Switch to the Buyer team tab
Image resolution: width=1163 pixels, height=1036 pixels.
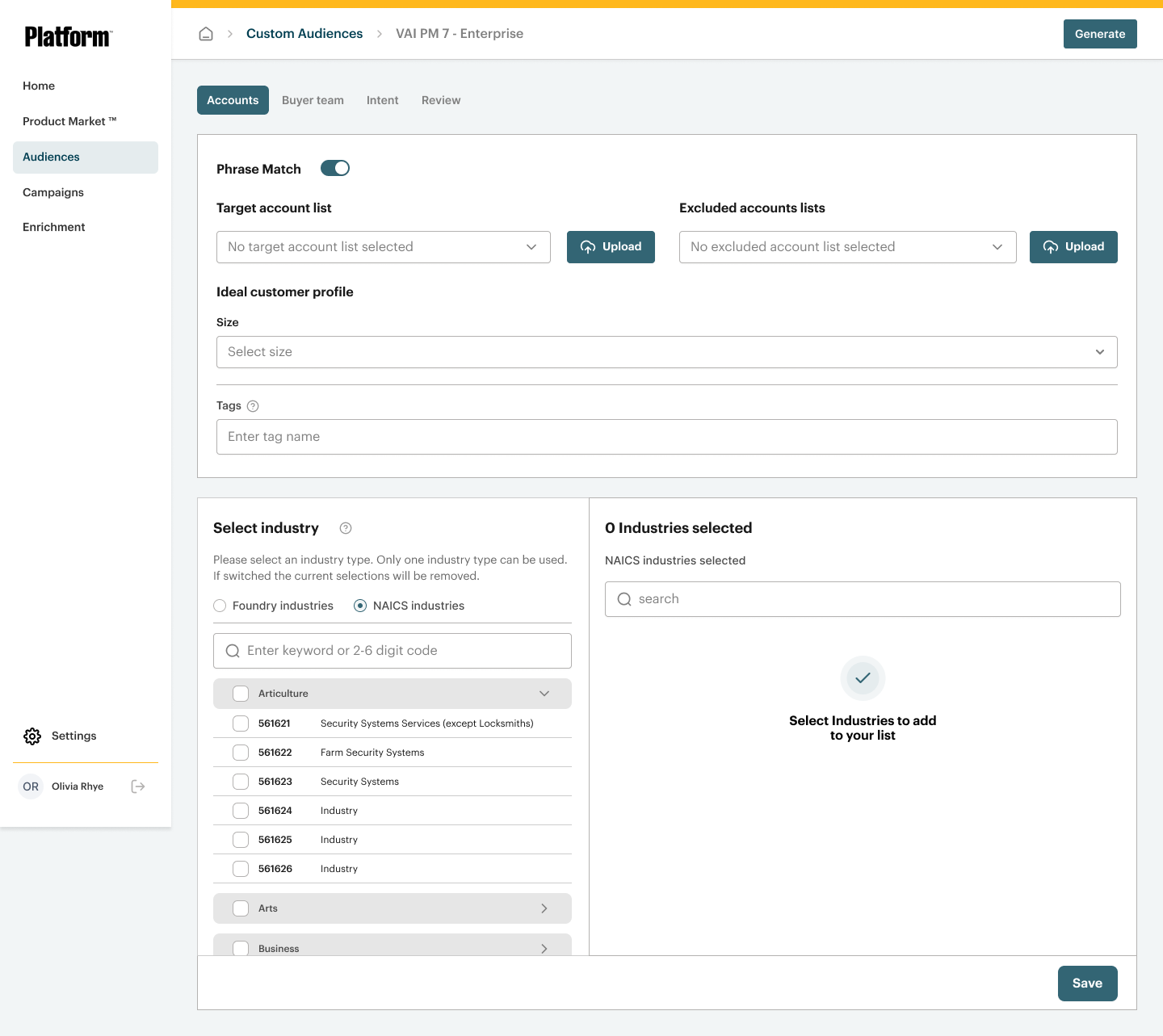tap(313, 100)
